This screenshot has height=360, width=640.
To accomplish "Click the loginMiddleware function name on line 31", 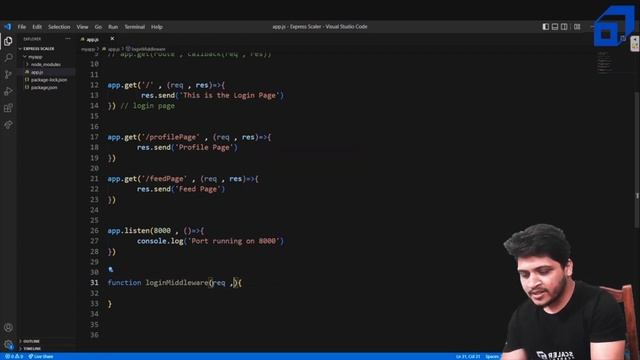I will [x=177, y=282].
